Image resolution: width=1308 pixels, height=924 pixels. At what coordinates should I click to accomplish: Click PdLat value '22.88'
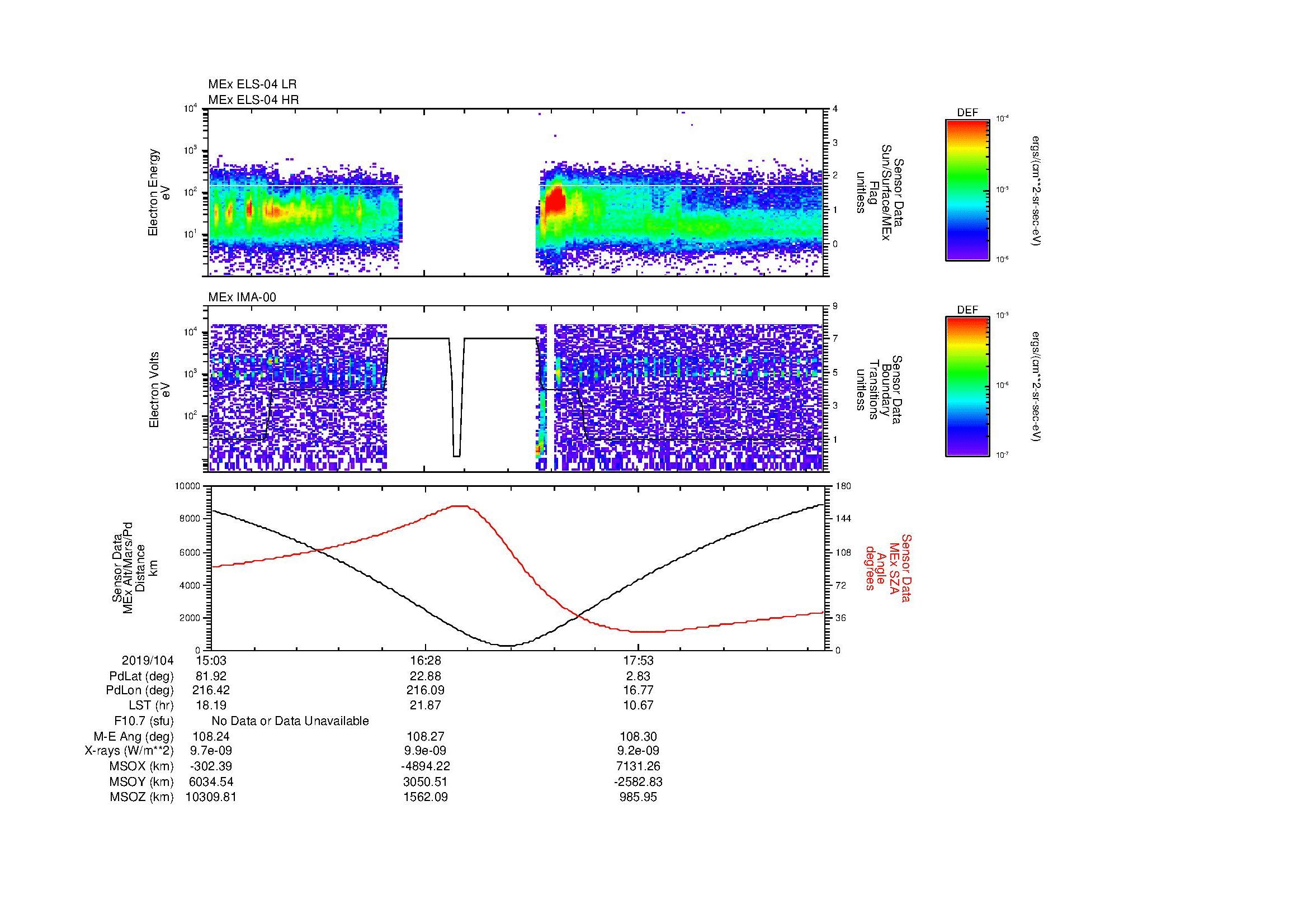click(x=426, y=676)
